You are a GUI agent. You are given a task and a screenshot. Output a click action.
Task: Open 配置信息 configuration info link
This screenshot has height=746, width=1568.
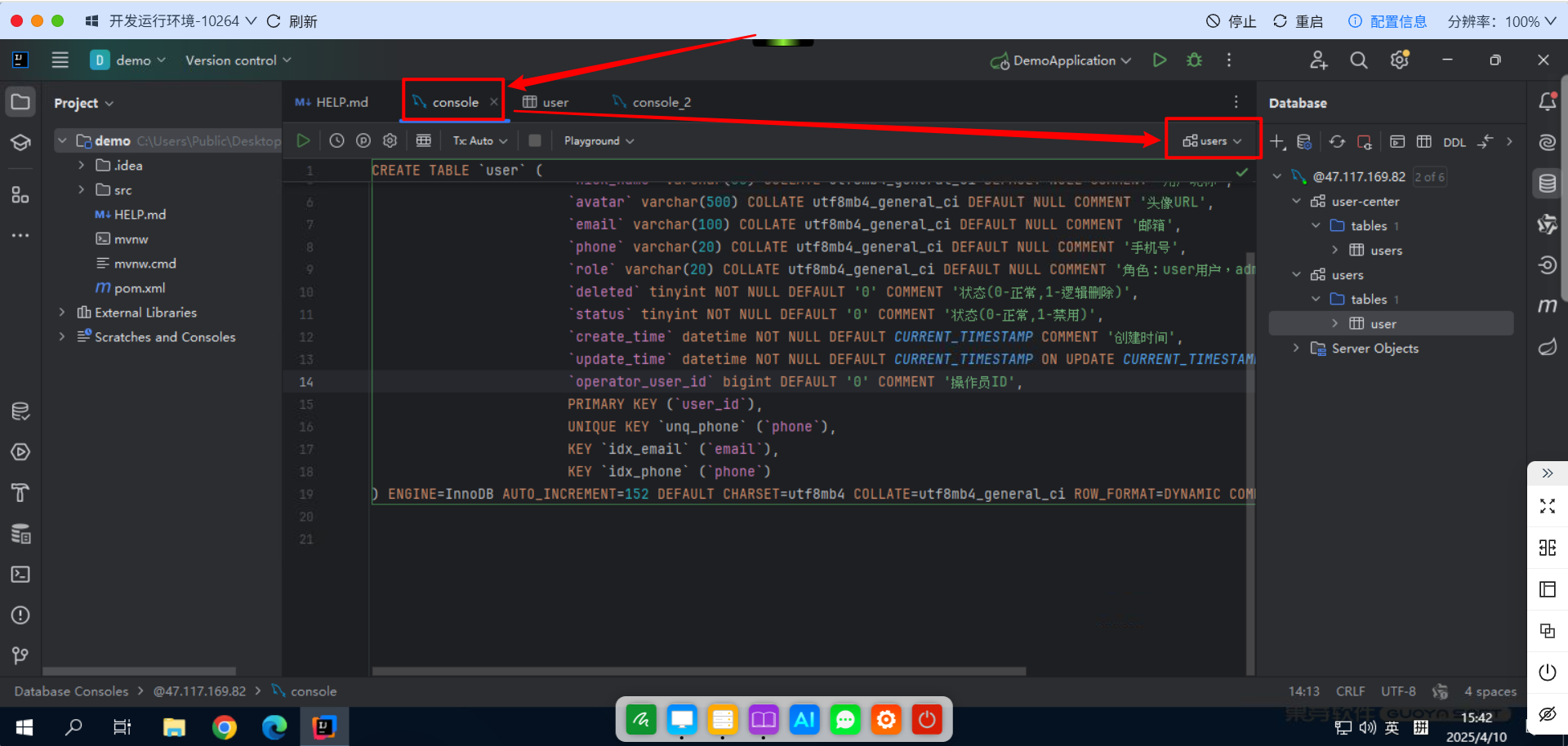(x=1388, y=21)
